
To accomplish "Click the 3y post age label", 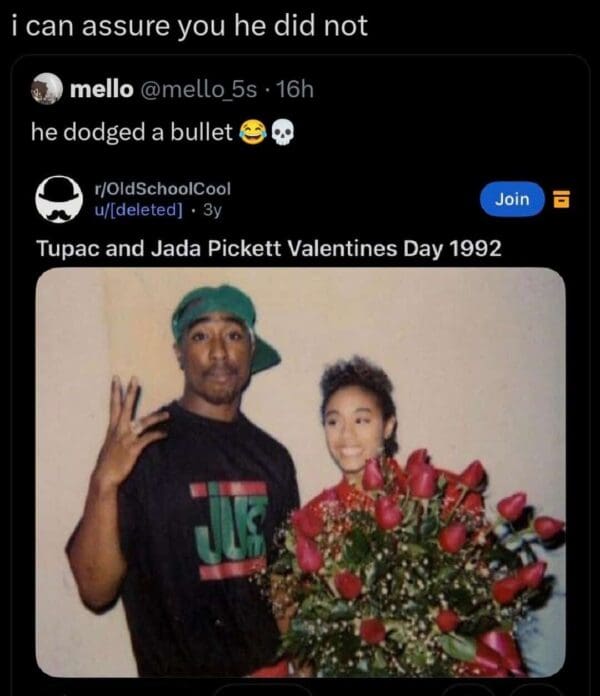I will [x=212, y=210].
